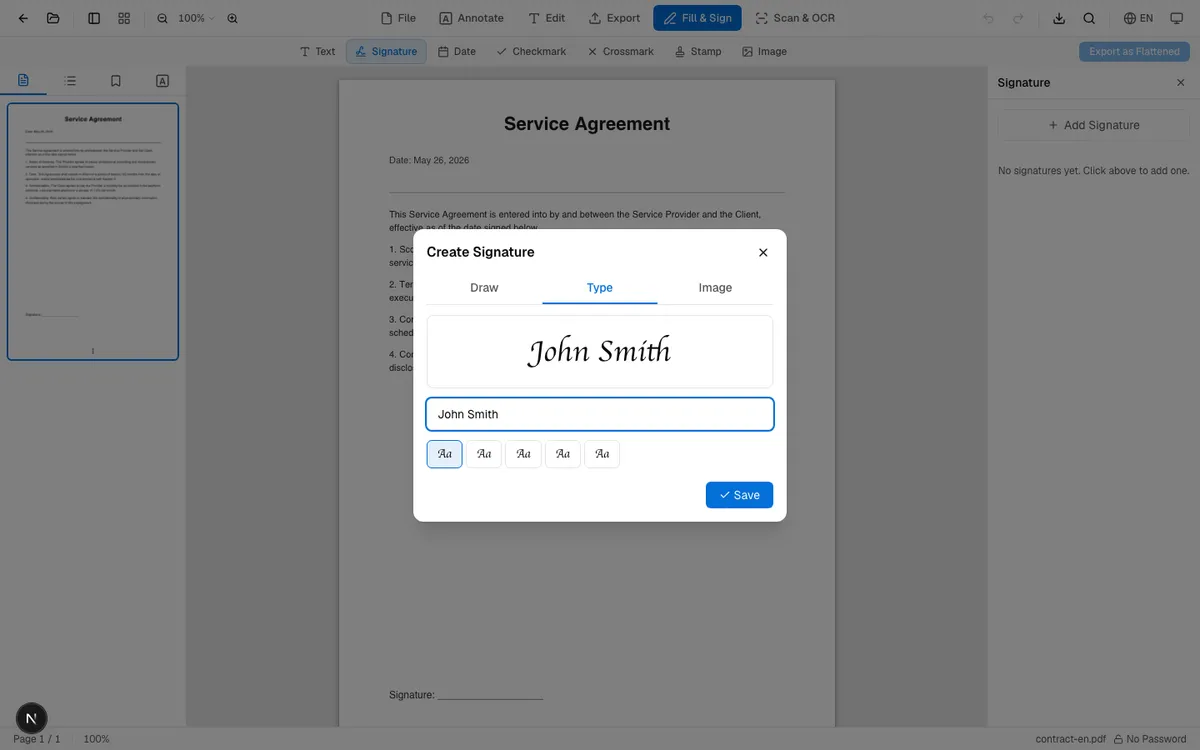Select the Text fill tool
Image resolution: width=1200 pixels, height=750 pixels.
coord(318,51)
